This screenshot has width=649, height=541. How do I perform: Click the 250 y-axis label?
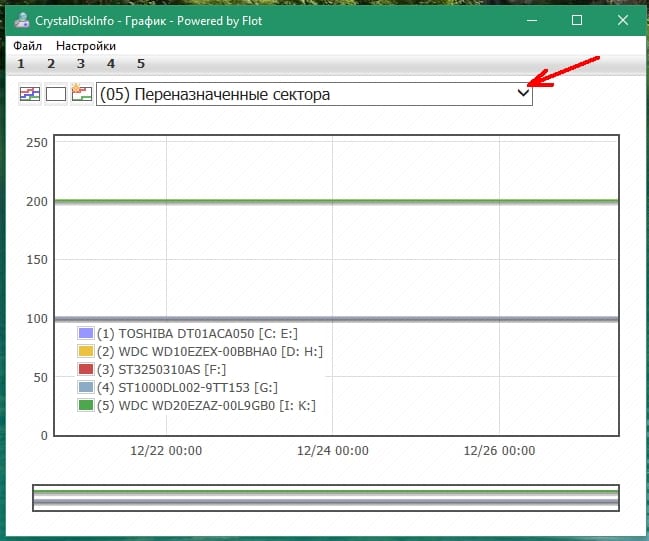pos(37,143)
